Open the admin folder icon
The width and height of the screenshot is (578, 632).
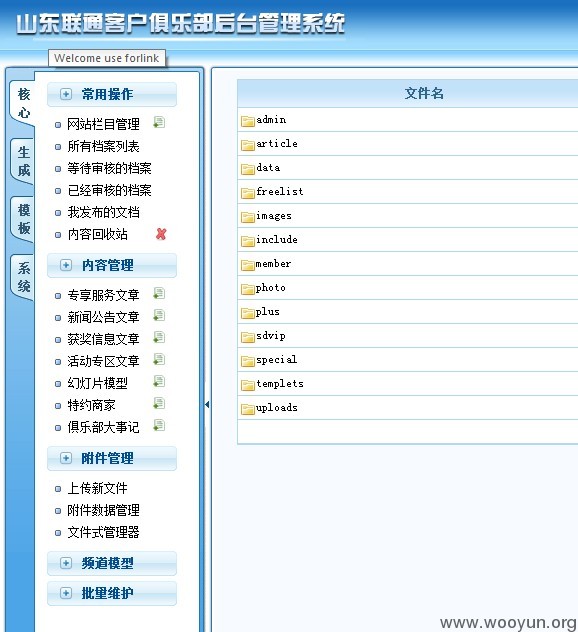(x=247, y=121)
